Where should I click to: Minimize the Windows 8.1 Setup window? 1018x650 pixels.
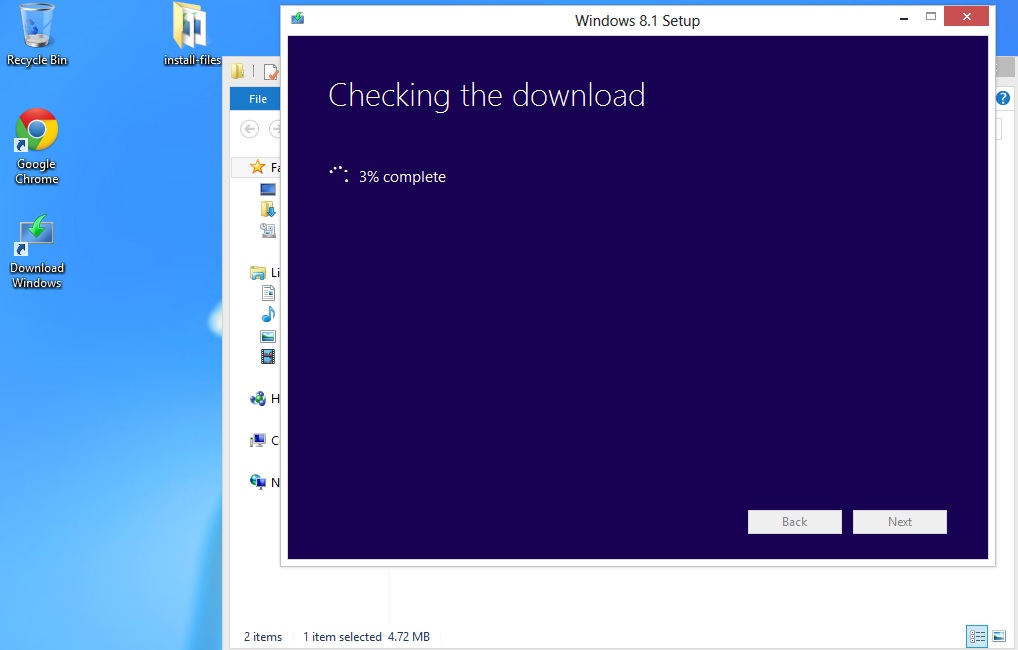coord(904,18)
